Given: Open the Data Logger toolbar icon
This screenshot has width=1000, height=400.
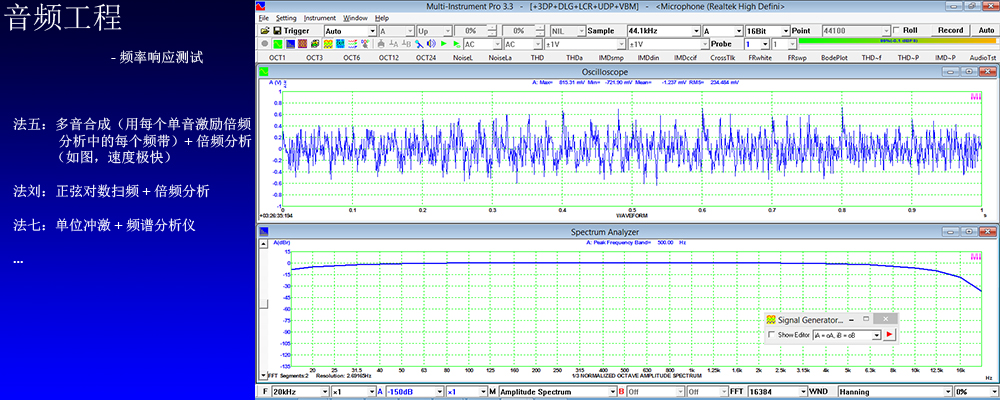Looking at the screenshot, I should (x=353, y=44).
